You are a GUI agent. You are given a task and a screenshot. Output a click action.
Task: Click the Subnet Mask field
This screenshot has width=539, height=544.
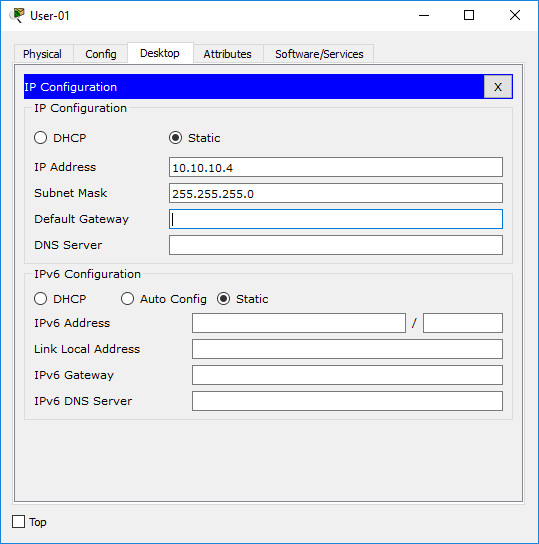(x=336, y=193)
